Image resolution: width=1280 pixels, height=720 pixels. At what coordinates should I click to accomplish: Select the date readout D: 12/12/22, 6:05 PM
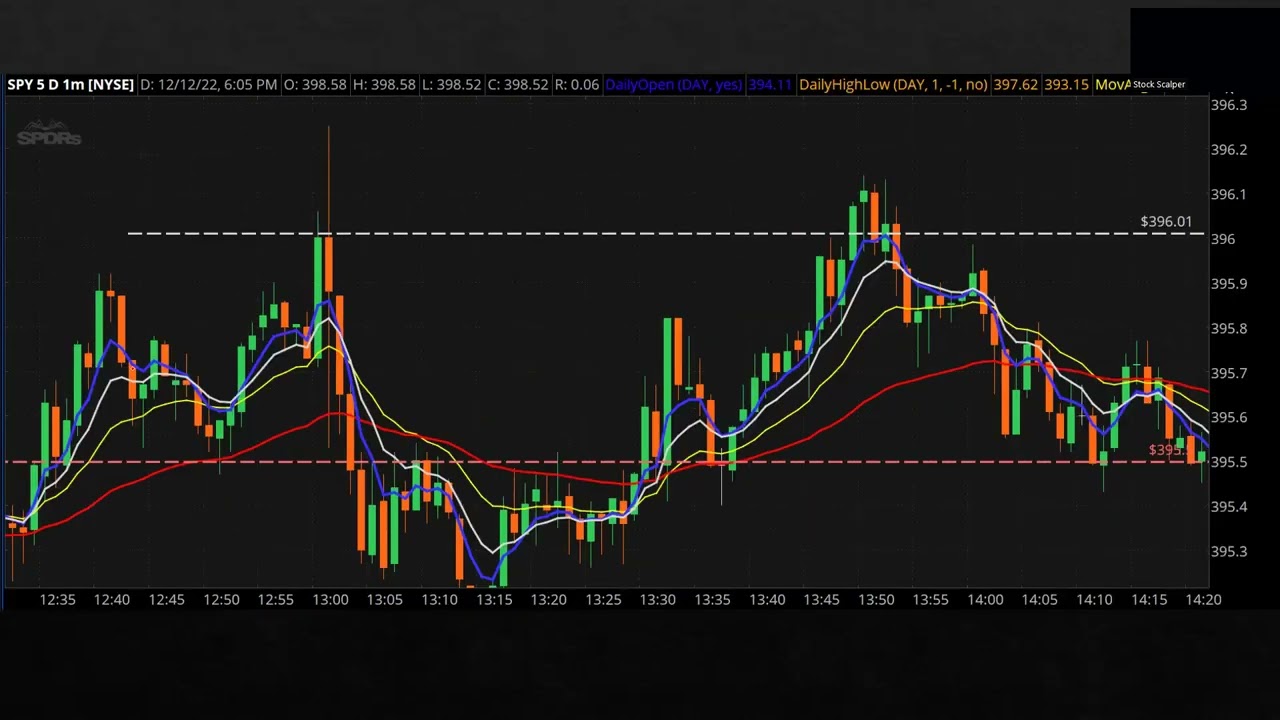[208, 85]
